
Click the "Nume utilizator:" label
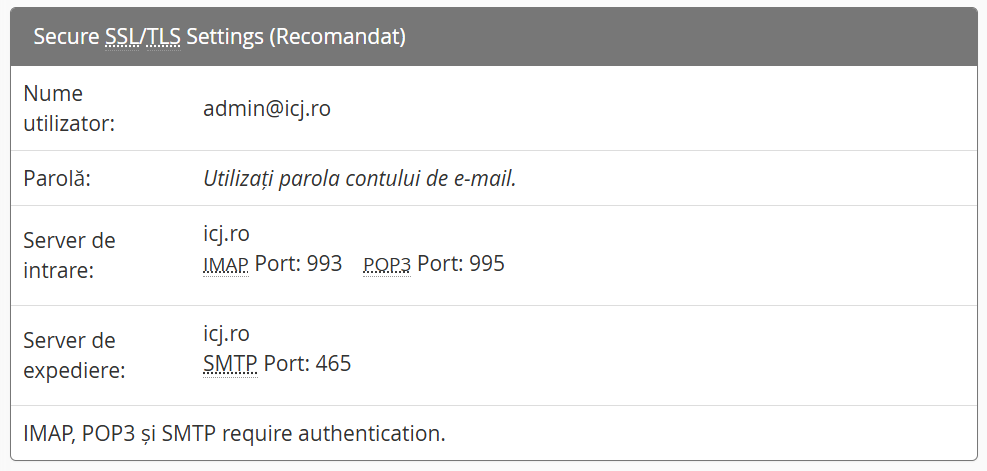tap(69, 108)
